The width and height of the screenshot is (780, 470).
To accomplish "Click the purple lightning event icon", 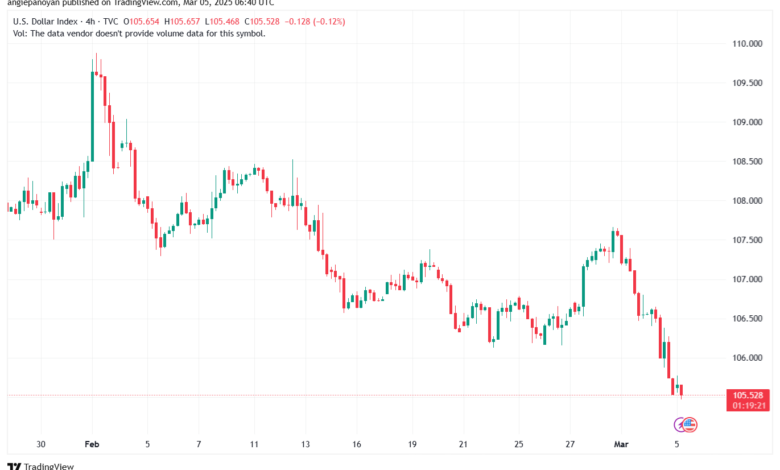I will click(x=679, y=425).
